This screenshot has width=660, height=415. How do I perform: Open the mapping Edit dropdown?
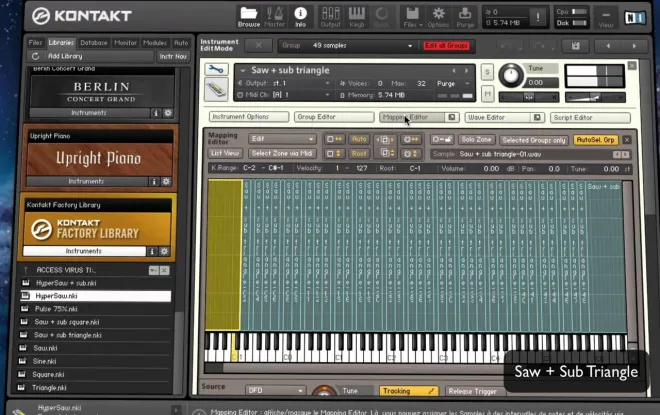pos(282,139)
